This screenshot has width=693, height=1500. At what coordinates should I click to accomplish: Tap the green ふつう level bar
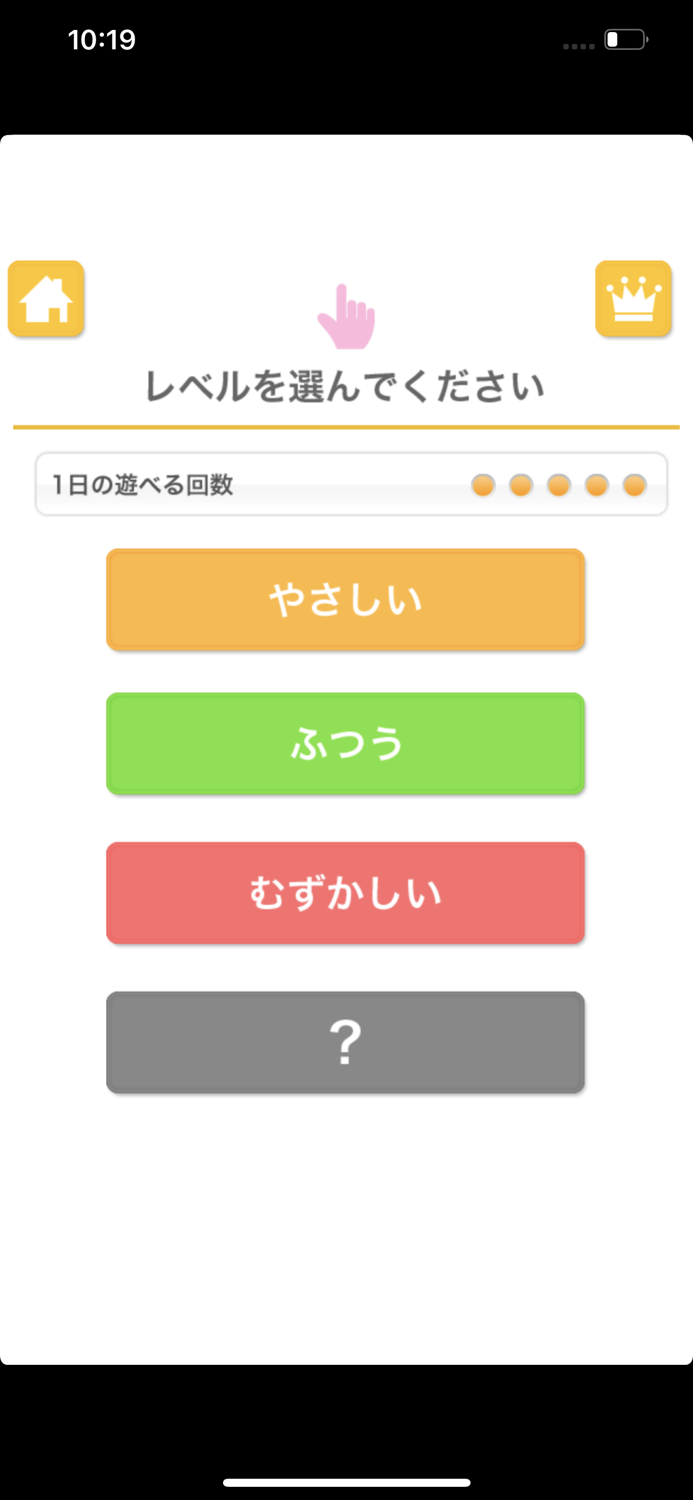click(345, 743)
